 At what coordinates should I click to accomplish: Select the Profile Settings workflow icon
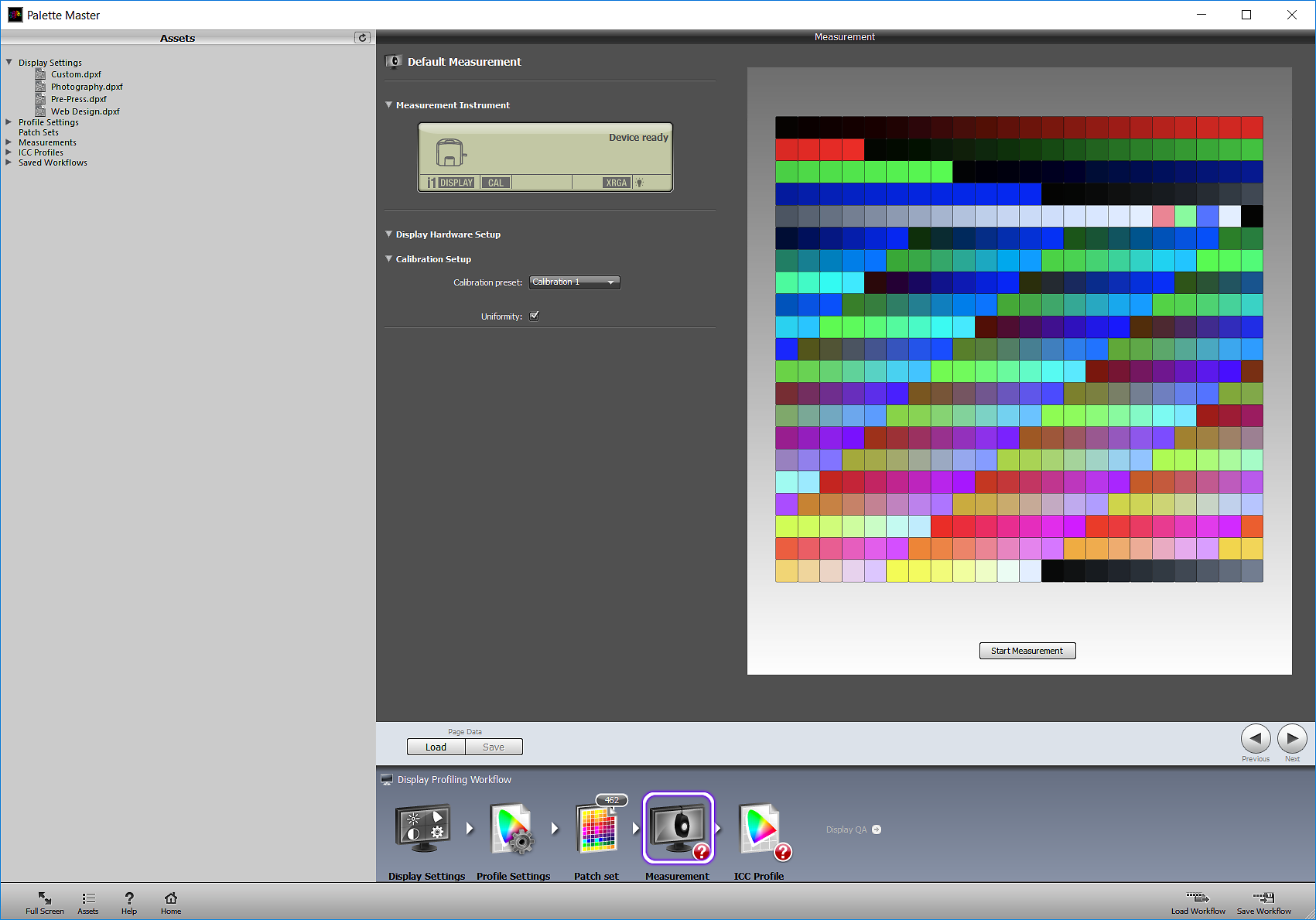click(511, 828)
